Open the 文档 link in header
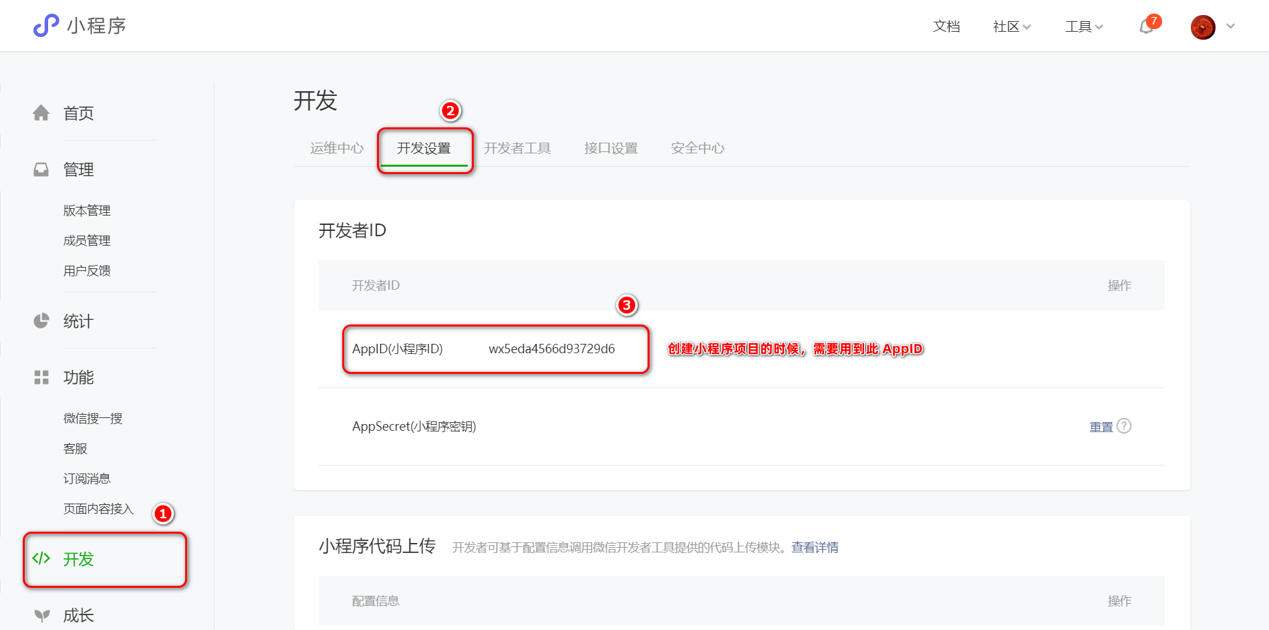The height and width of the screenshot is (630, 1269). click(946, 27)
